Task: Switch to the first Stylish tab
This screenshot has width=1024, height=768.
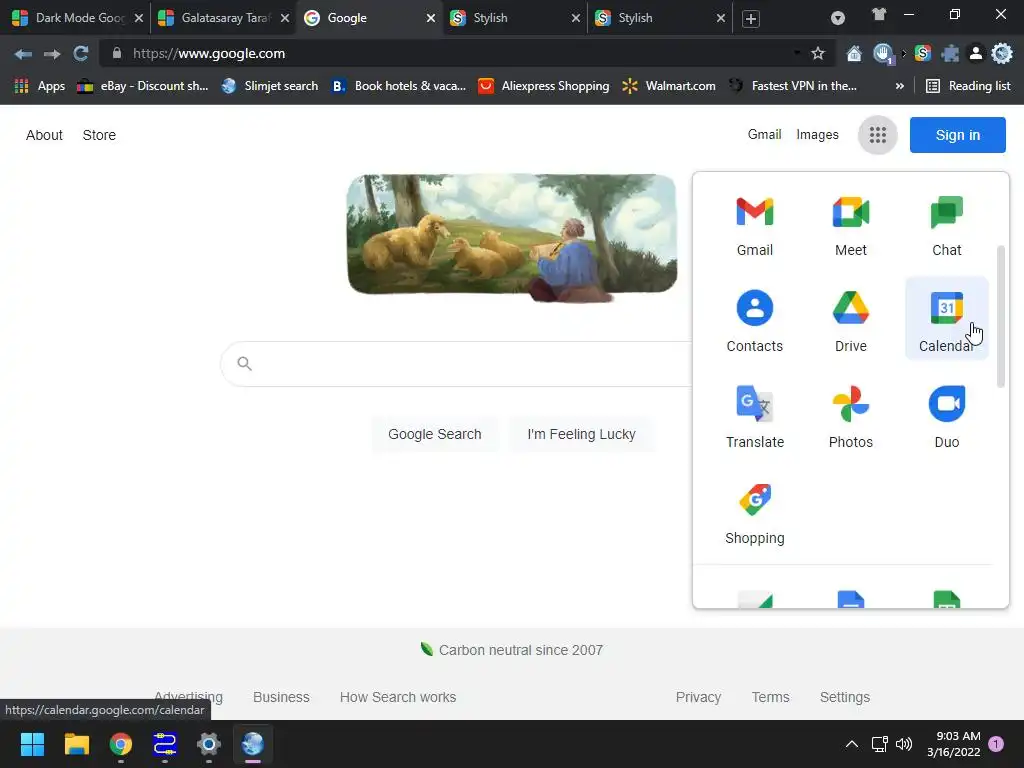Action: click(x=515, y=18)
